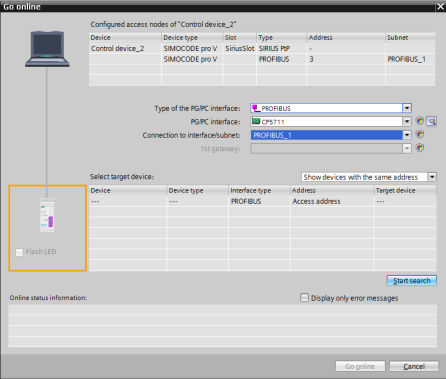Click Device column header in access nodes table

pyautogui.click(x=125, y=37)
